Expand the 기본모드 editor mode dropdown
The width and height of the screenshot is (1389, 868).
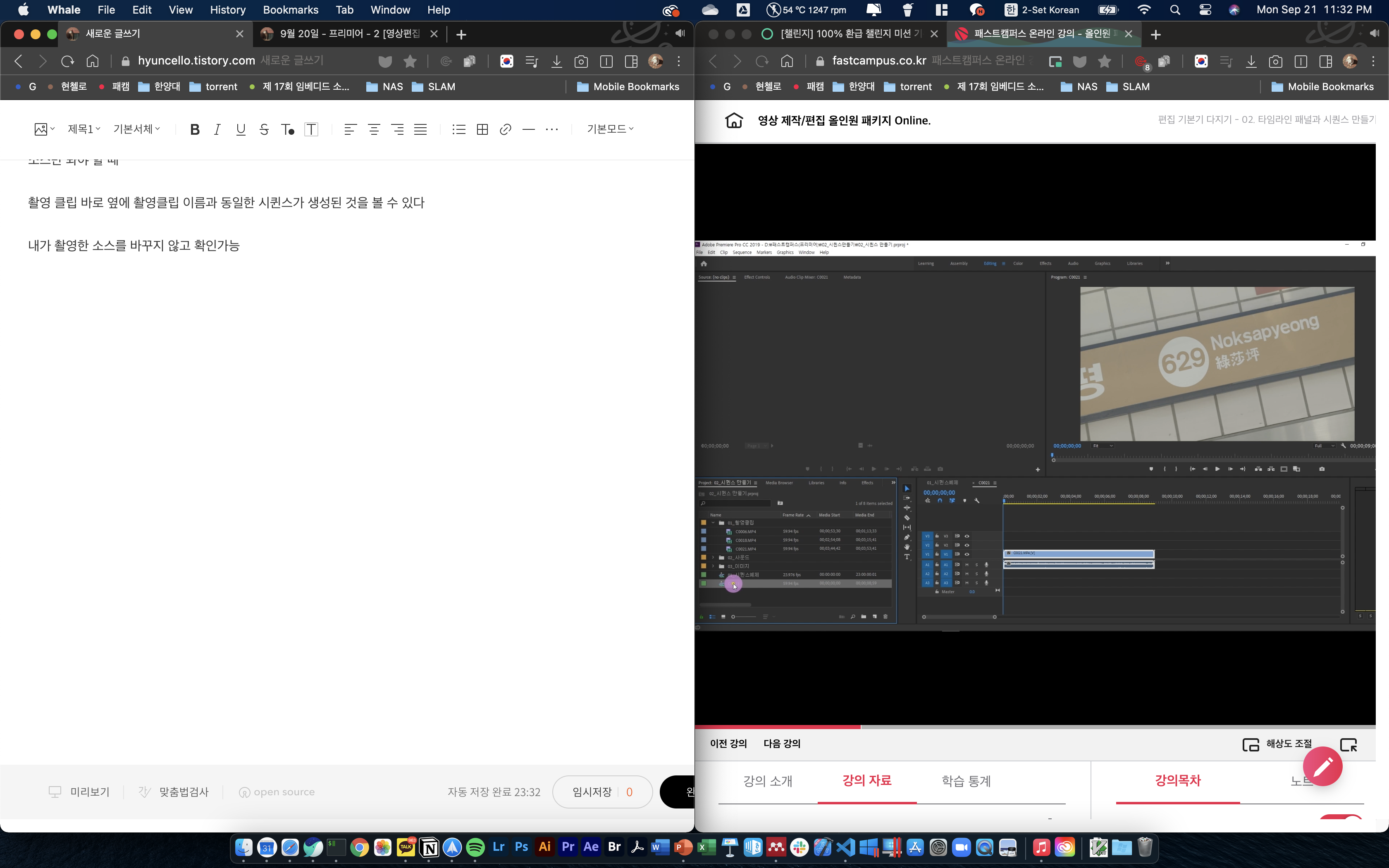tap(610, 129)
